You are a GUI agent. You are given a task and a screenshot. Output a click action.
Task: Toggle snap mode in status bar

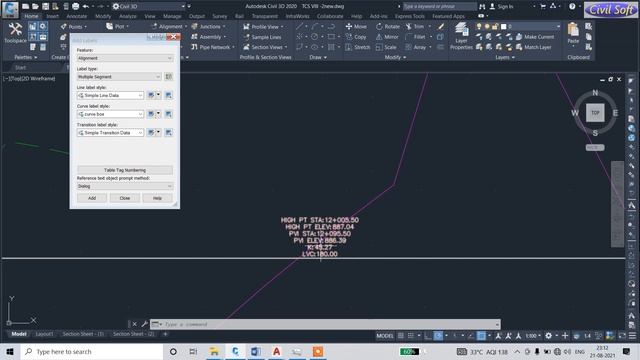pos(411,336)
